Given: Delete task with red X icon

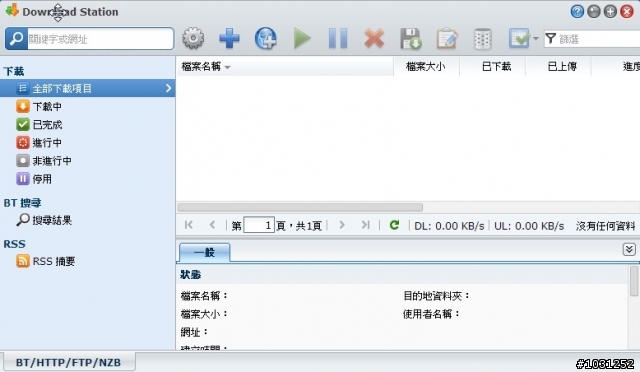Looking at the screenshot, I should tap(374, 39).
